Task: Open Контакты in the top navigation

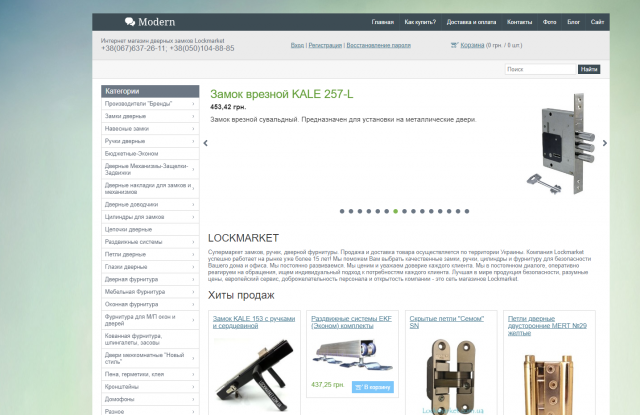Action: point(519,22)
